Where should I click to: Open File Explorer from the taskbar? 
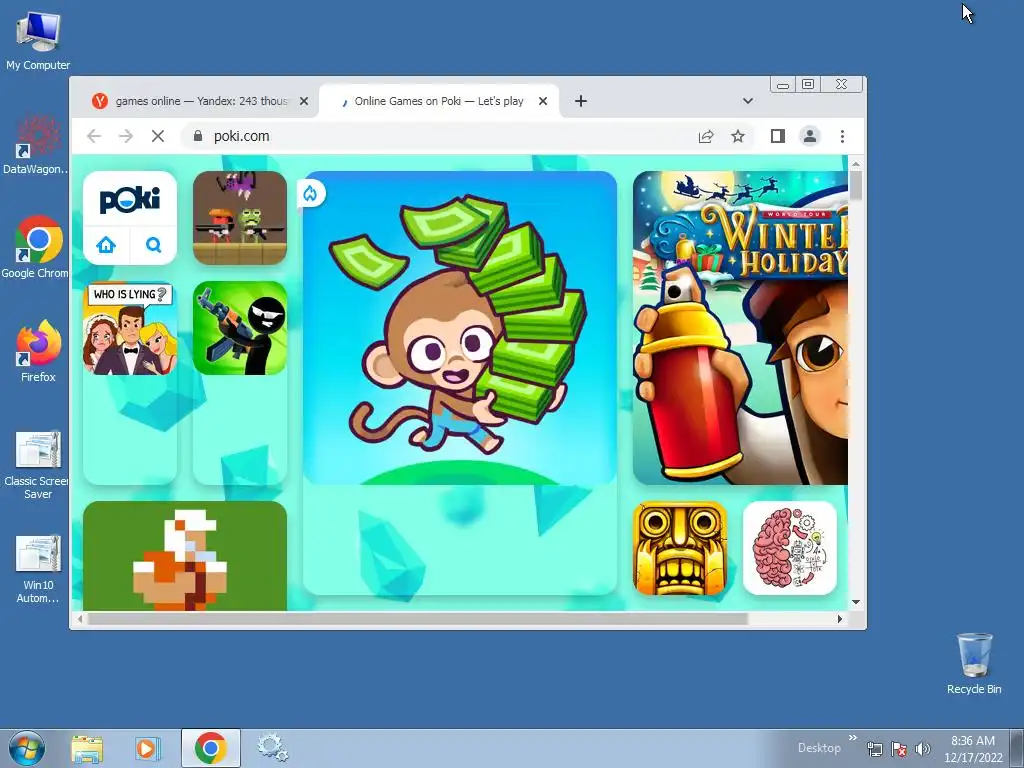click(87, 748)
